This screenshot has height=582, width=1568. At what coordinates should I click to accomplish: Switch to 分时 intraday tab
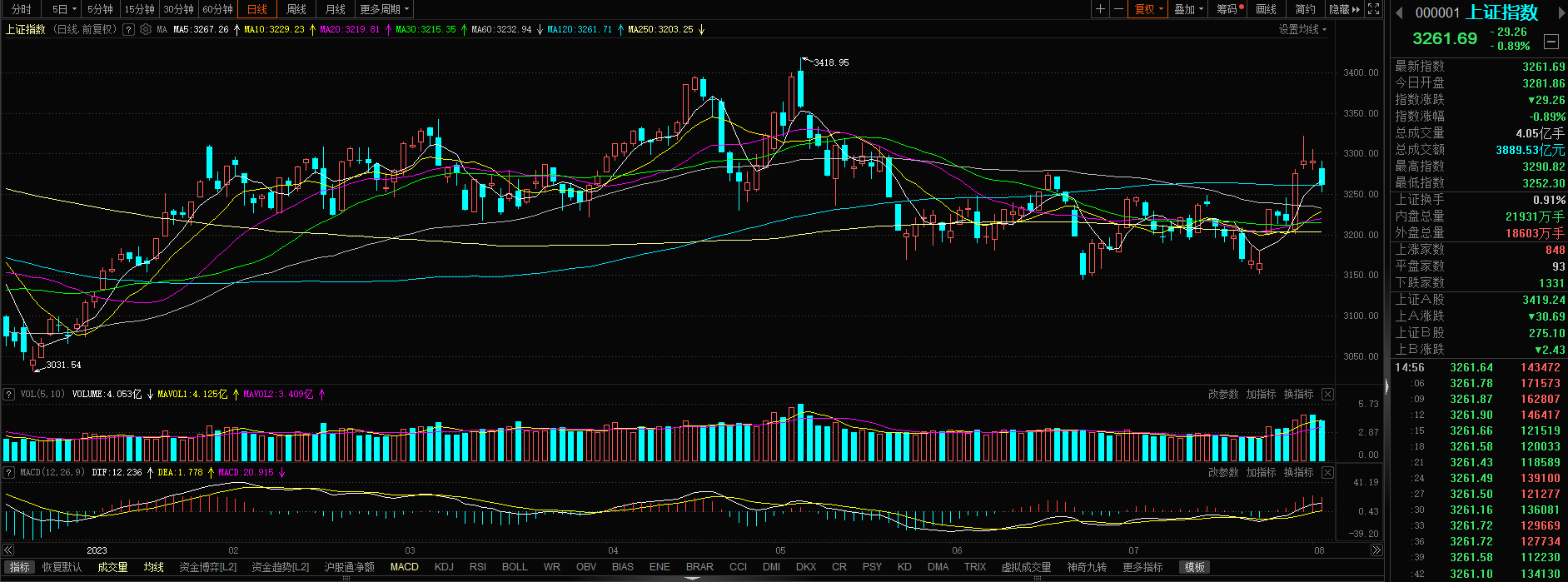[x=22, y=9]
